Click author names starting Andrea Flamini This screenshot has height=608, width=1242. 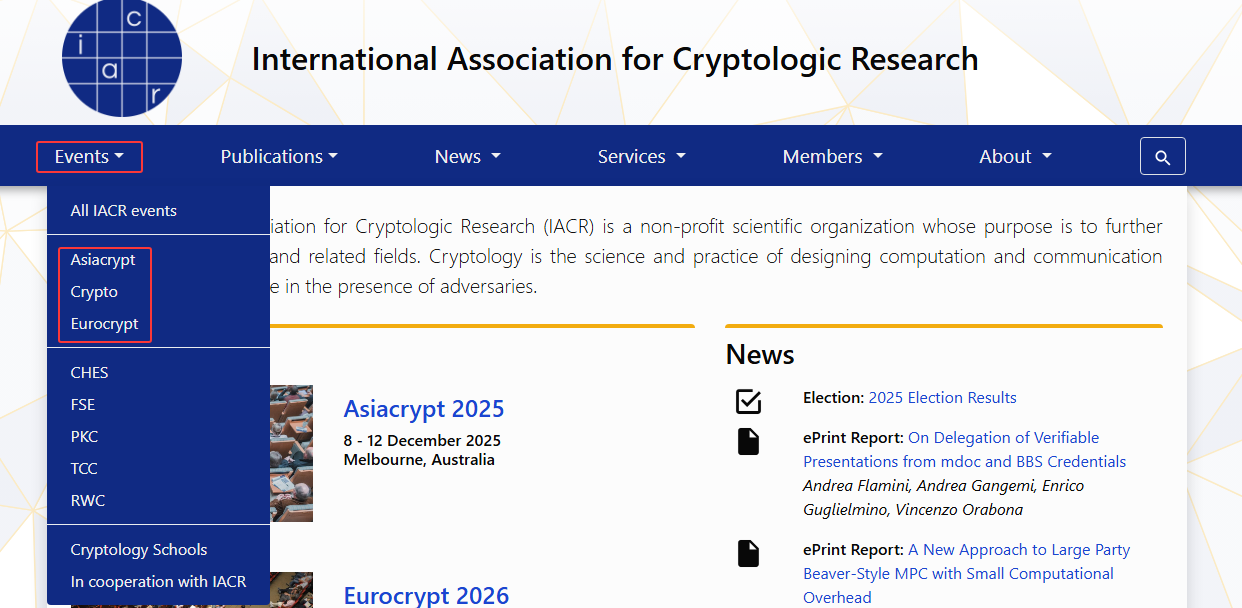(943, 498)
